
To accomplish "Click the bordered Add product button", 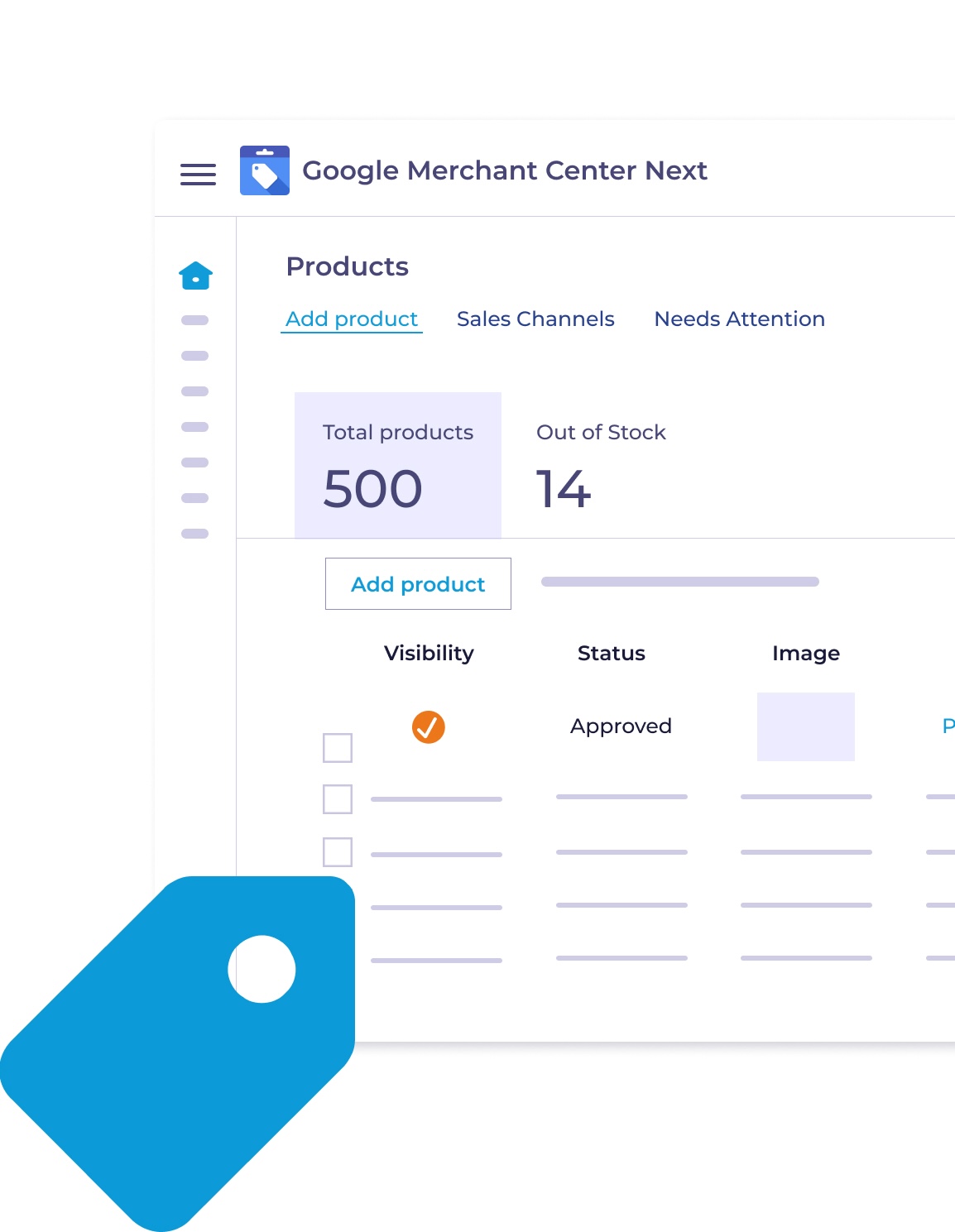I will coord(418,584).
